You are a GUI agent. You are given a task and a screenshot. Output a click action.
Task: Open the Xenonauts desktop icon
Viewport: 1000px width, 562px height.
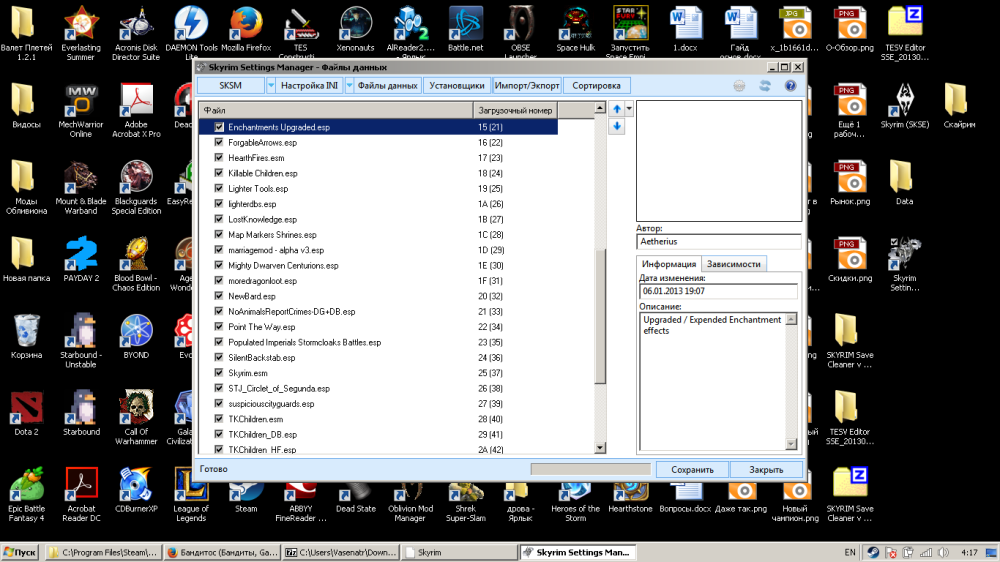coord(355,29)
